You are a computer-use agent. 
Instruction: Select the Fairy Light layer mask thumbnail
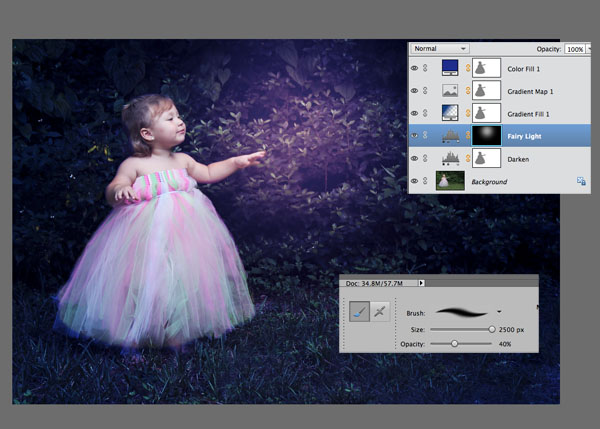[x=486, y=135]
